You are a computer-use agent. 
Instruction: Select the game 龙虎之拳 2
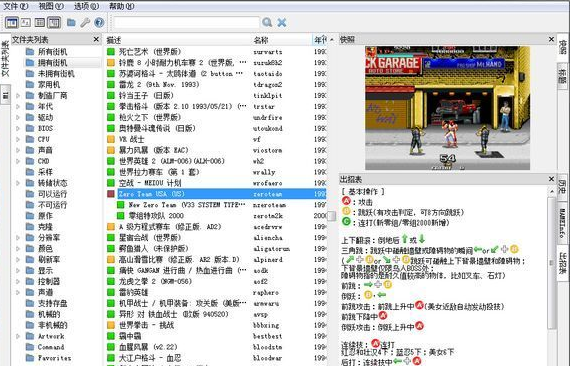click(155, 281)
